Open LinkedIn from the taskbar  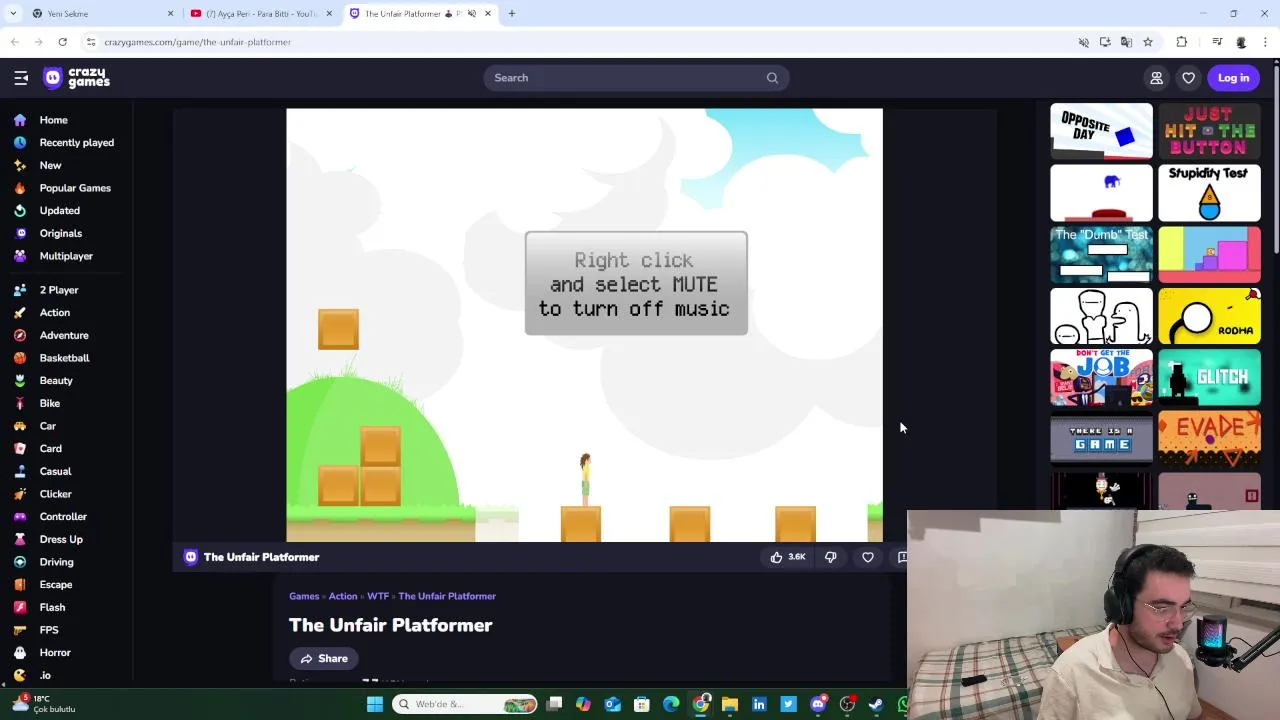coord(759,704)
